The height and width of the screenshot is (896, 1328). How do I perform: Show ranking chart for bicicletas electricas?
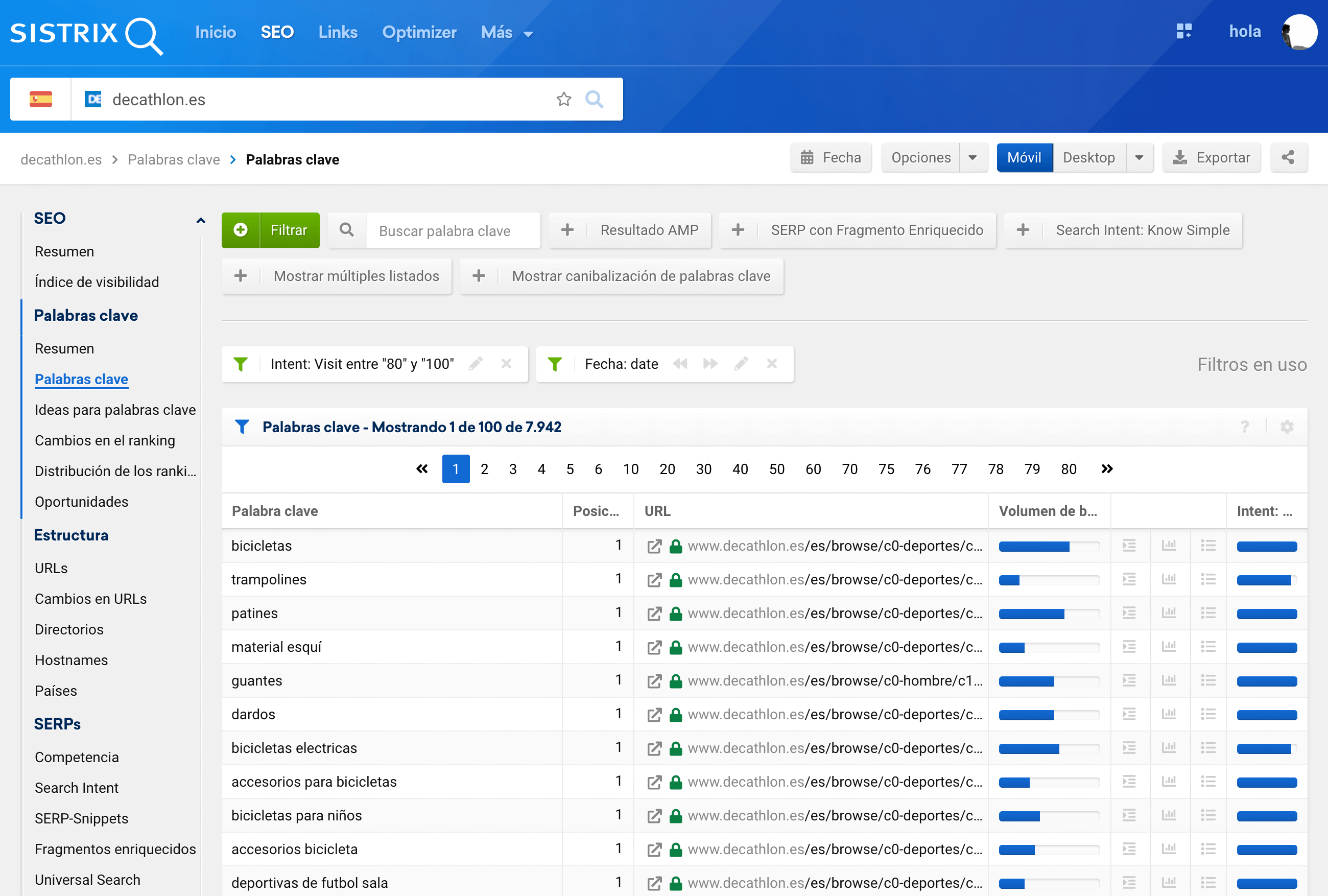tap(1169, 748)
